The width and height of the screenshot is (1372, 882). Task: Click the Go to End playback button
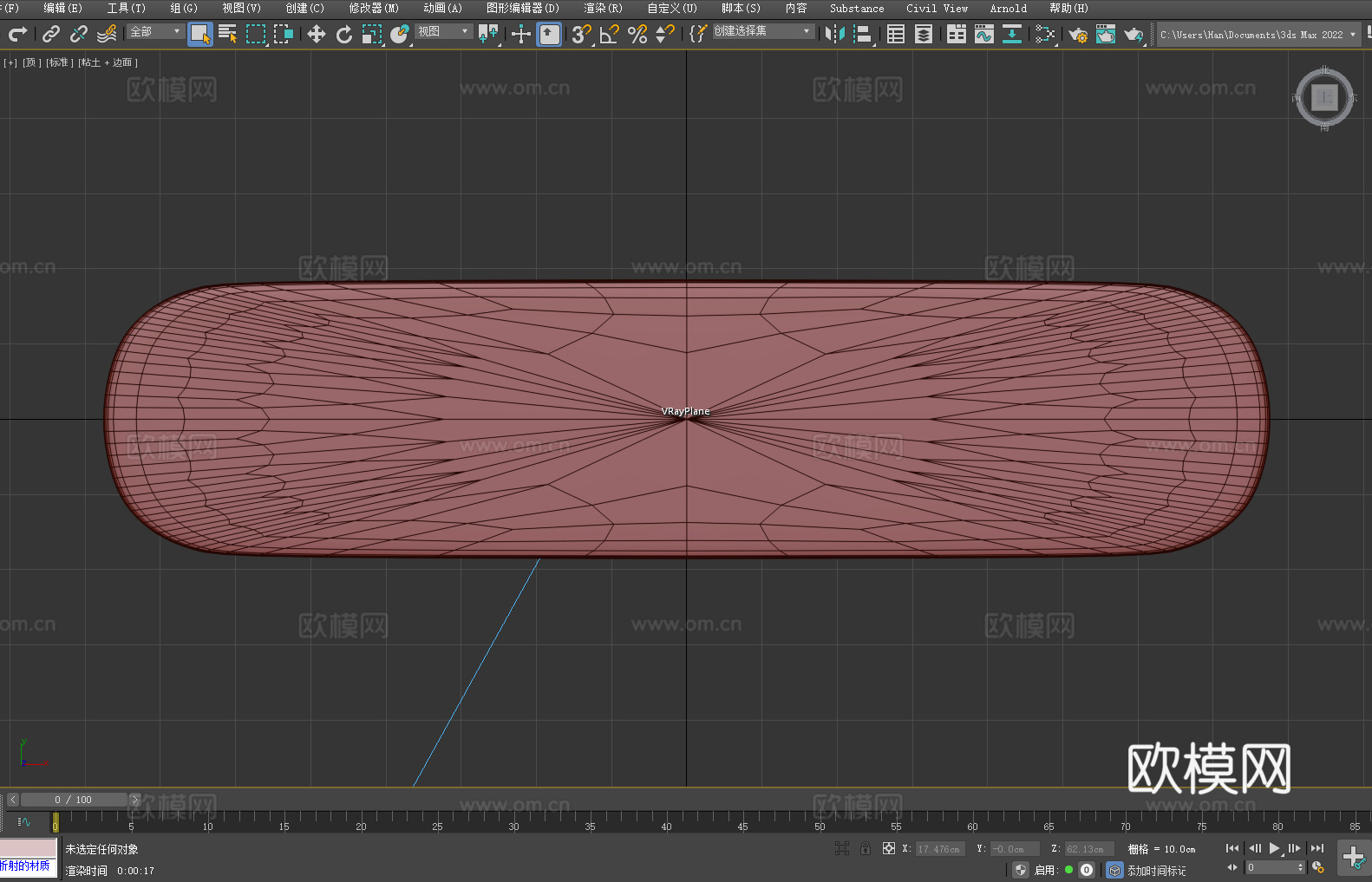point(1317,848)
